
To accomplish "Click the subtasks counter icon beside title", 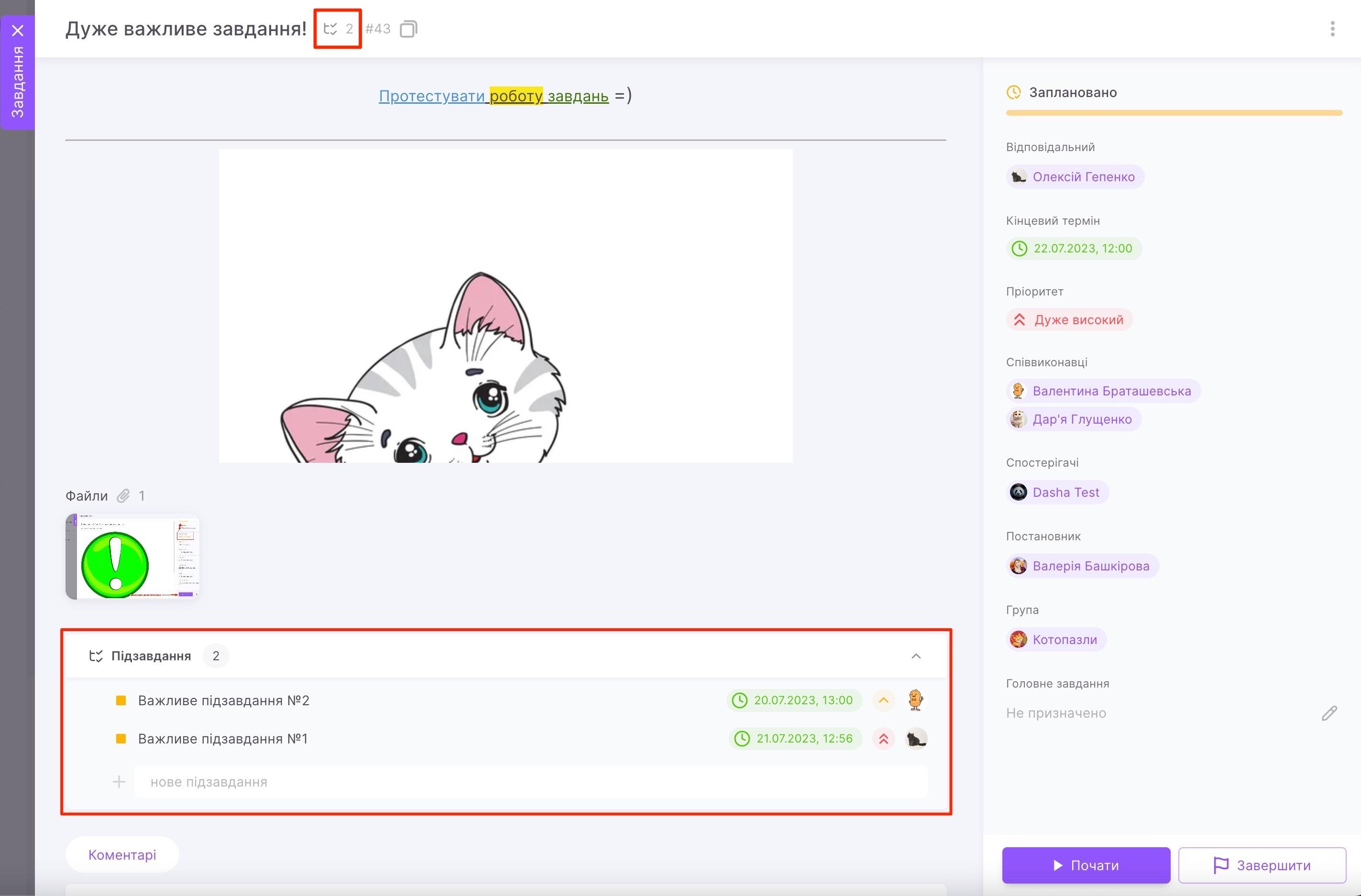I will click(x=331, y=29).
